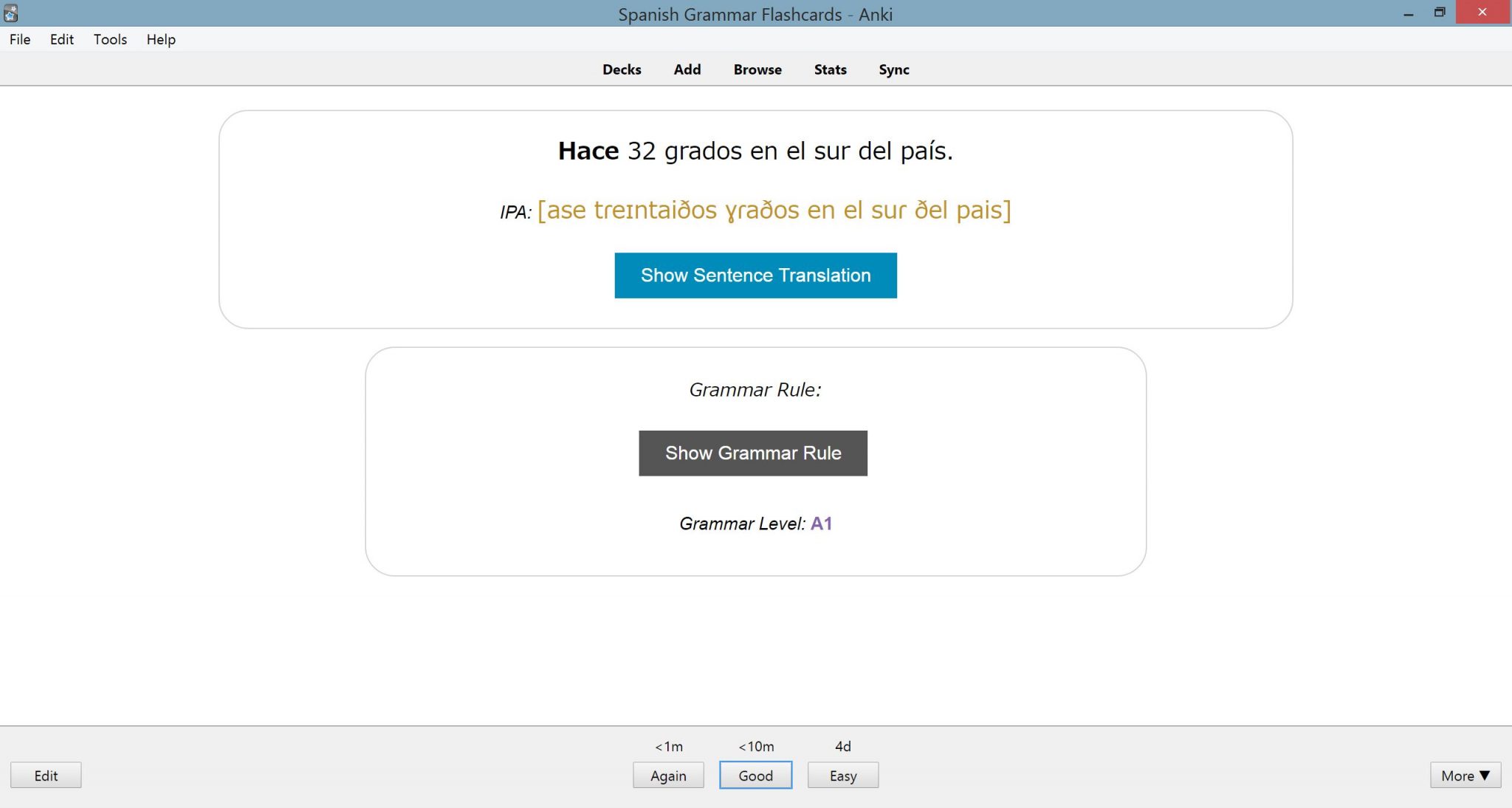Screen dimensions: 1512x808
Task: Open the File menu
Action: (19, 39)
